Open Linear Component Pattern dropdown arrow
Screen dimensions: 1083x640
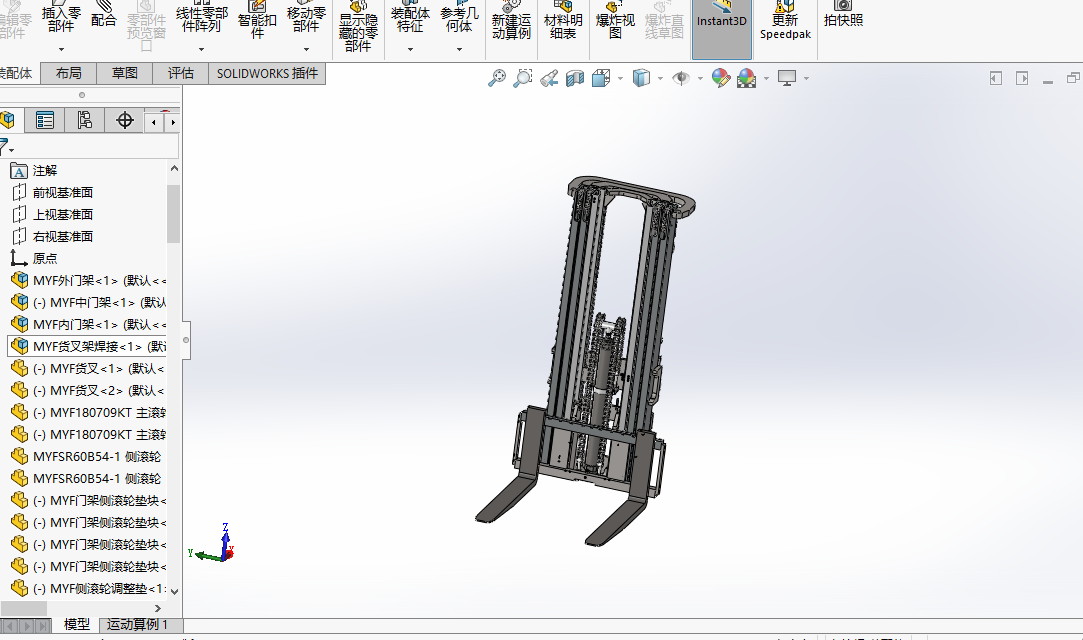tap(201, 50)
